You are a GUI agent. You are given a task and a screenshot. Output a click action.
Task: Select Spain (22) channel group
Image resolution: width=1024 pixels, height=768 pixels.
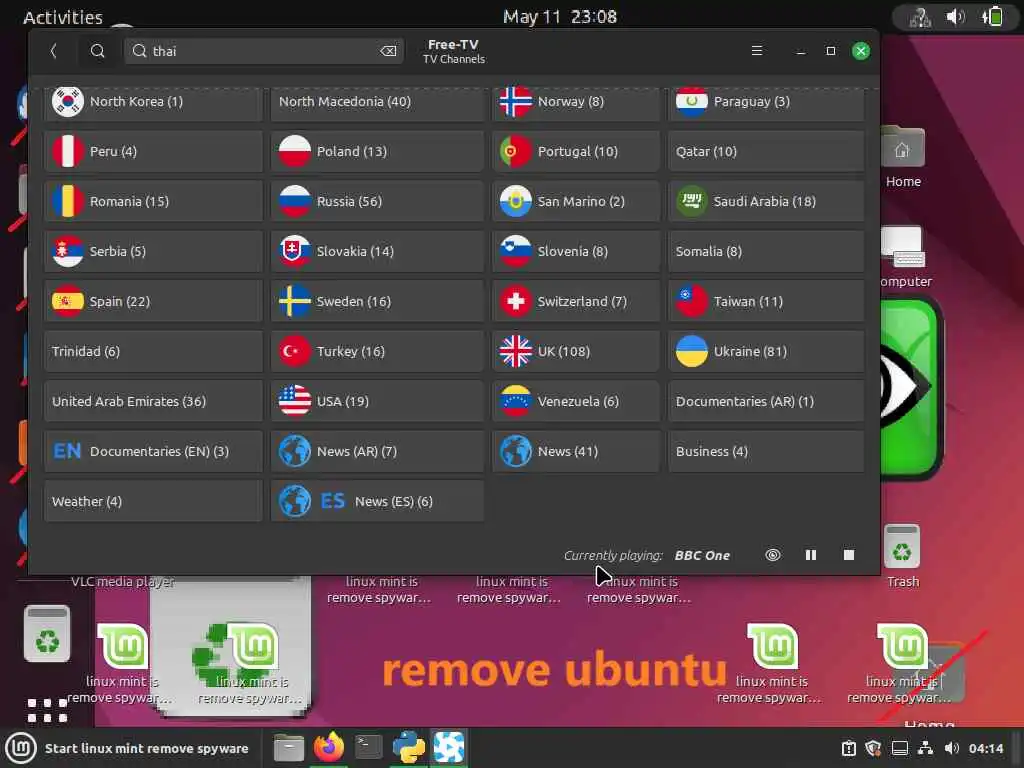[153, 301]
